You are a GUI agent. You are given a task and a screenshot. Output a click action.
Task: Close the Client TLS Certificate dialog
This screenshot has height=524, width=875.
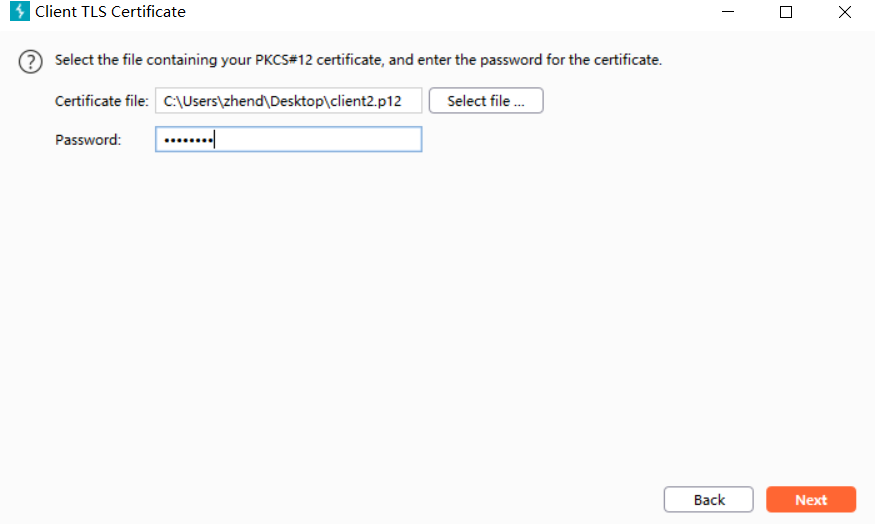844,12
